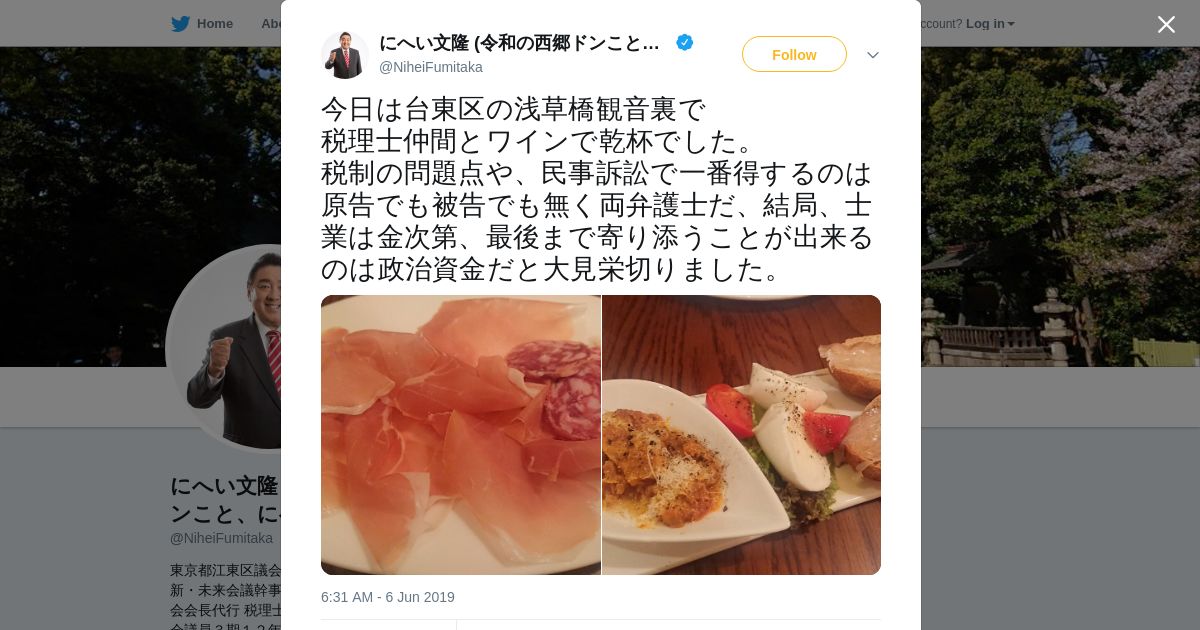Click the large profile picture behind the overlay
The image size is (1200, 630).
pyautogui.click(x=224, y=348)
